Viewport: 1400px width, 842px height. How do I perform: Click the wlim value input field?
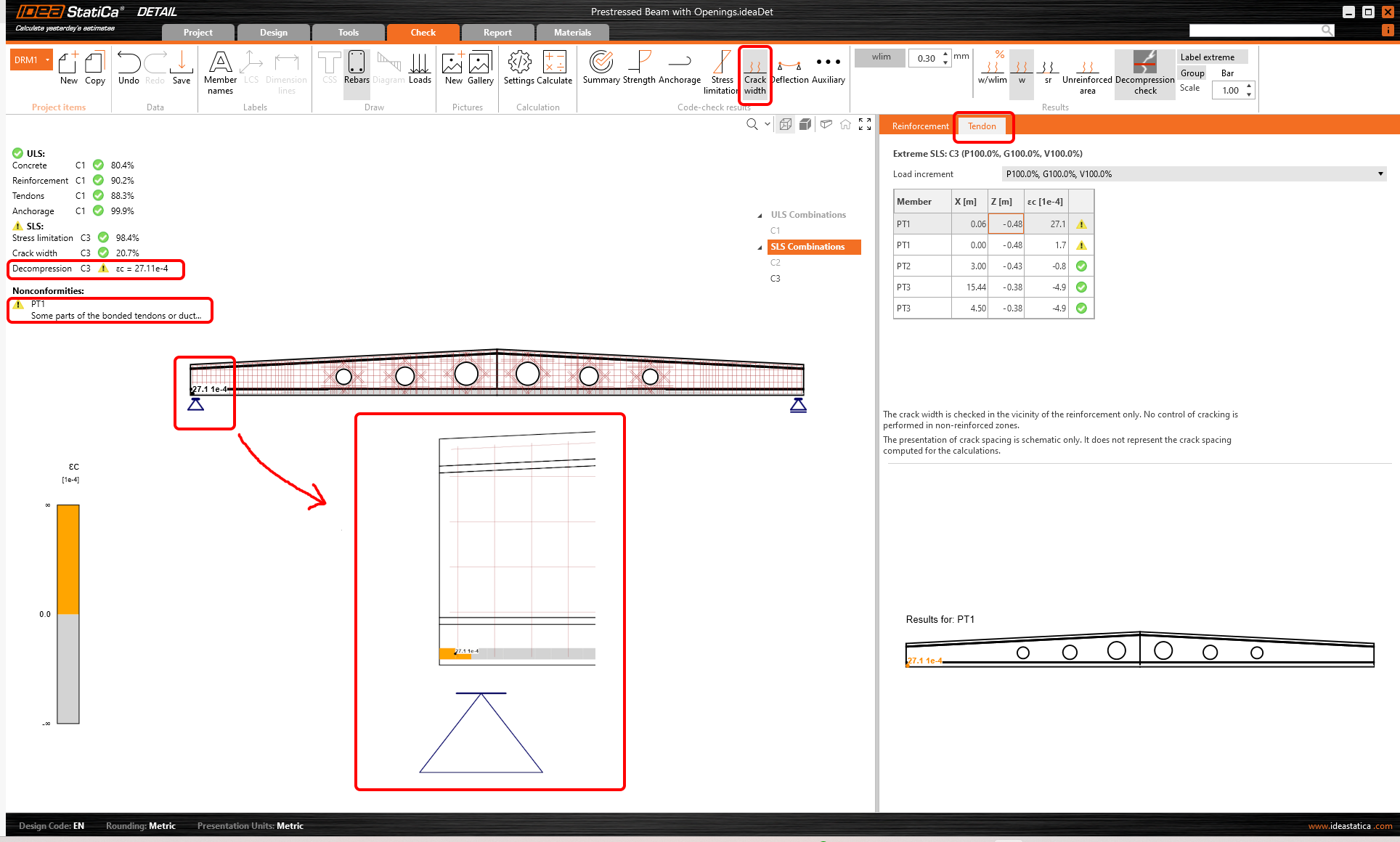coord(925,59)
